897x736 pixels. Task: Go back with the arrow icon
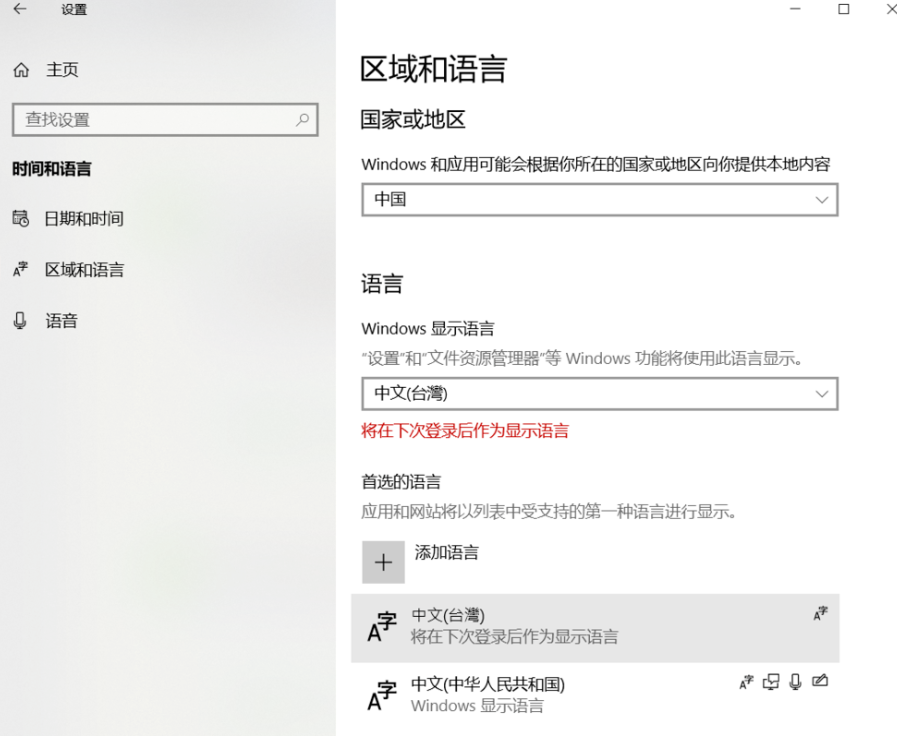click(20, 9)
